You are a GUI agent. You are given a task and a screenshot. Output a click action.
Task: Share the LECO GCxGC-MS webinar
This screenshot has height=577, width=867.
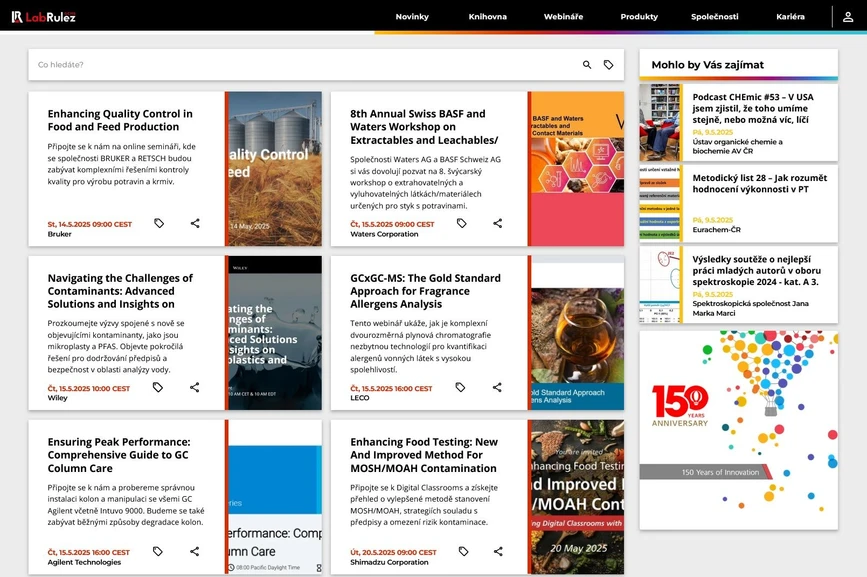[x=497, y=387]
